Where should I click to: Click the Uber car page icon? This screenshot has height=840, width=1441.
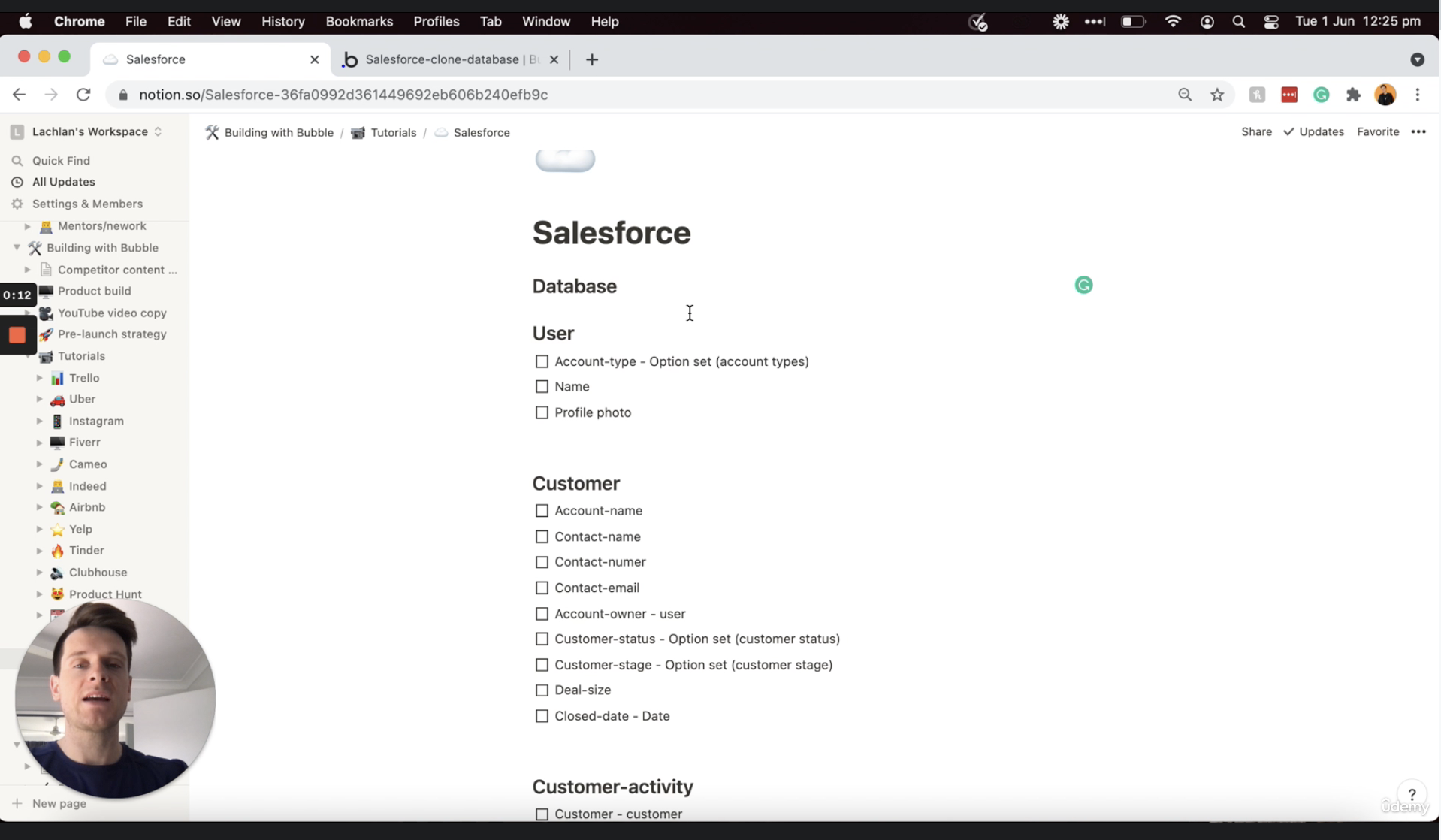click(57, 400)
